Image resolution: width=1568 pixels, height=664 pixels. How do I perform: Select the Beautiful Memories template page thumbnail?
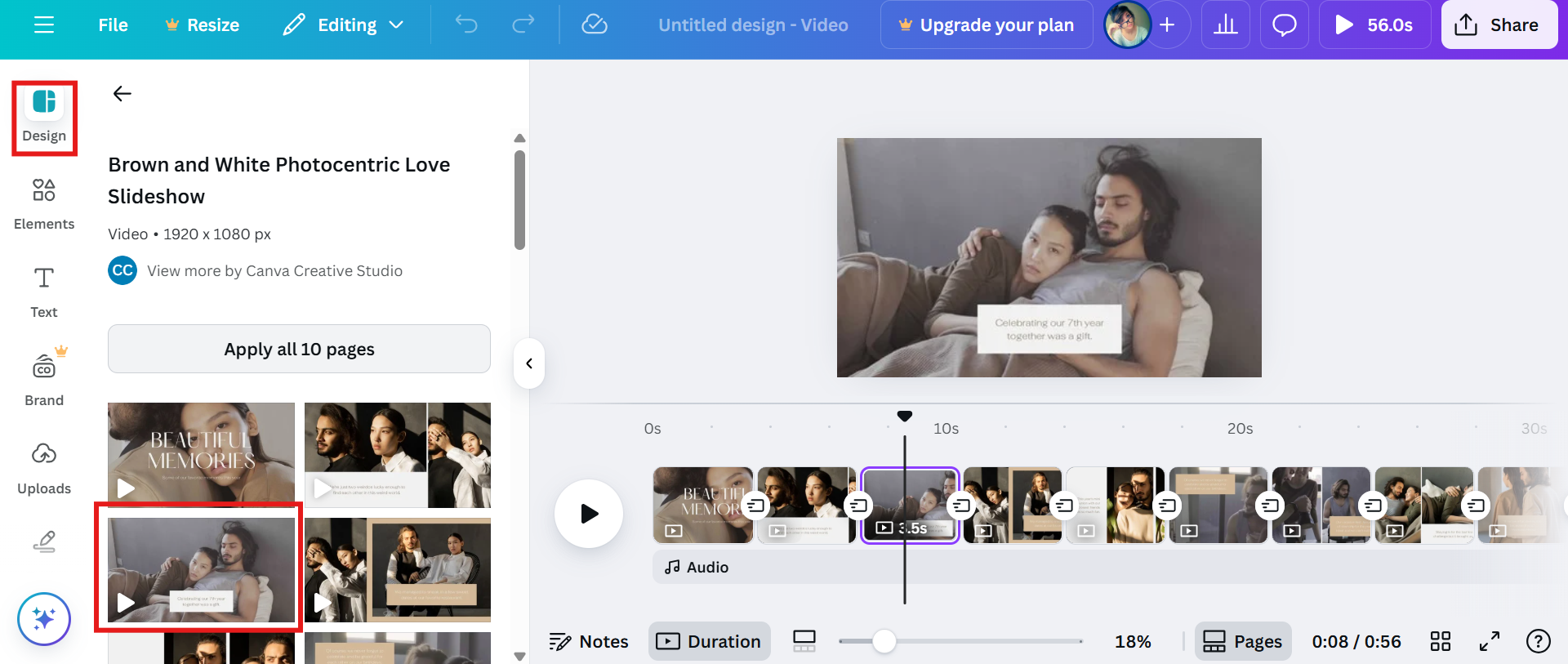(x=201, y=455)
